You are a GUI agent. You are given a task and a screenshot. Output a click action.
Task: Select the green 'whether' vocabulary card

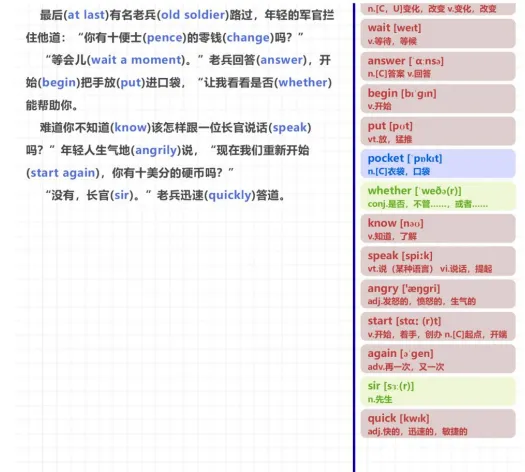tap(438, 196)
